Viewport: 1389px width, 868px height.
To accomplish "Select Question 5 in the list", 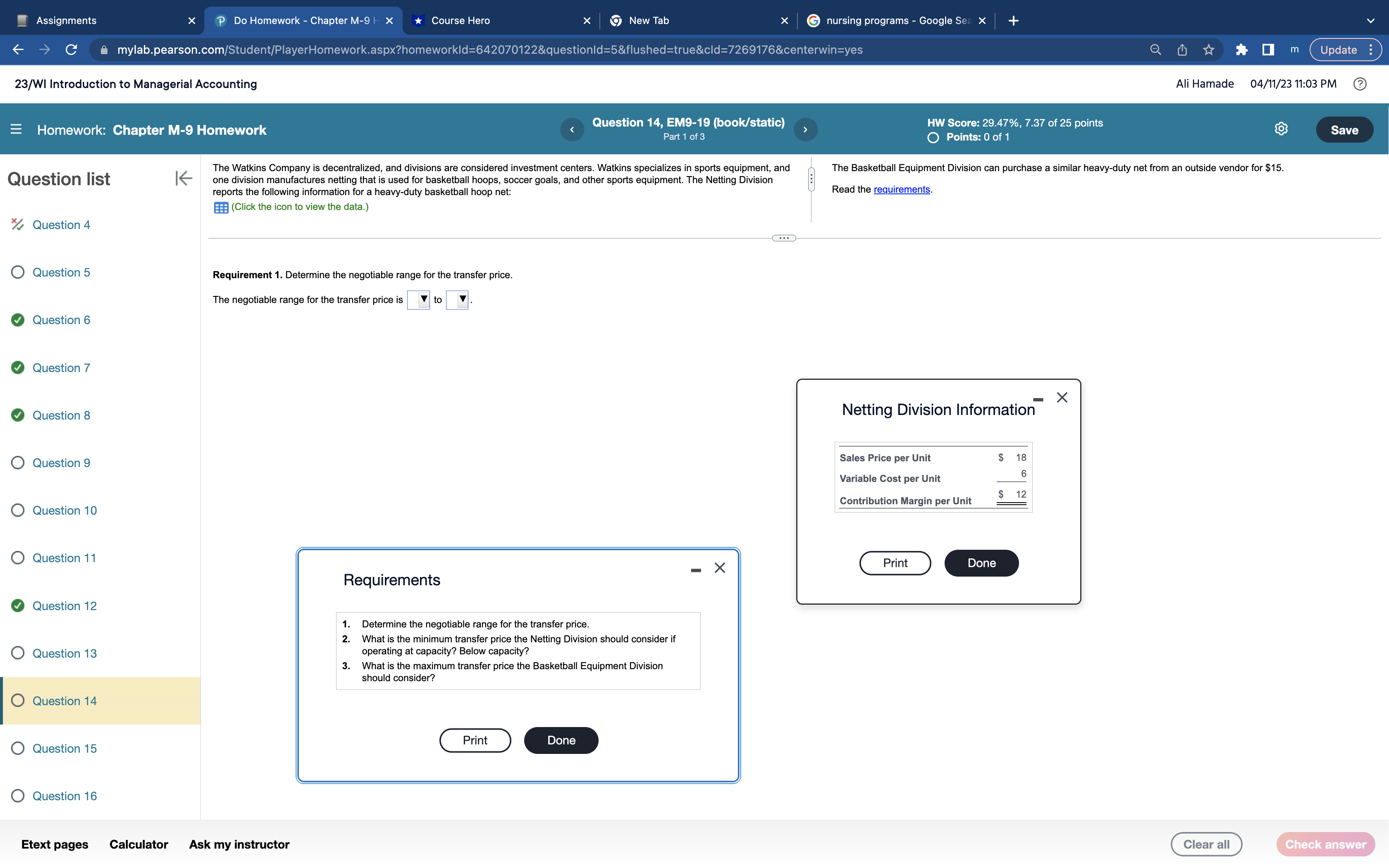I will [x=61, y=272].
